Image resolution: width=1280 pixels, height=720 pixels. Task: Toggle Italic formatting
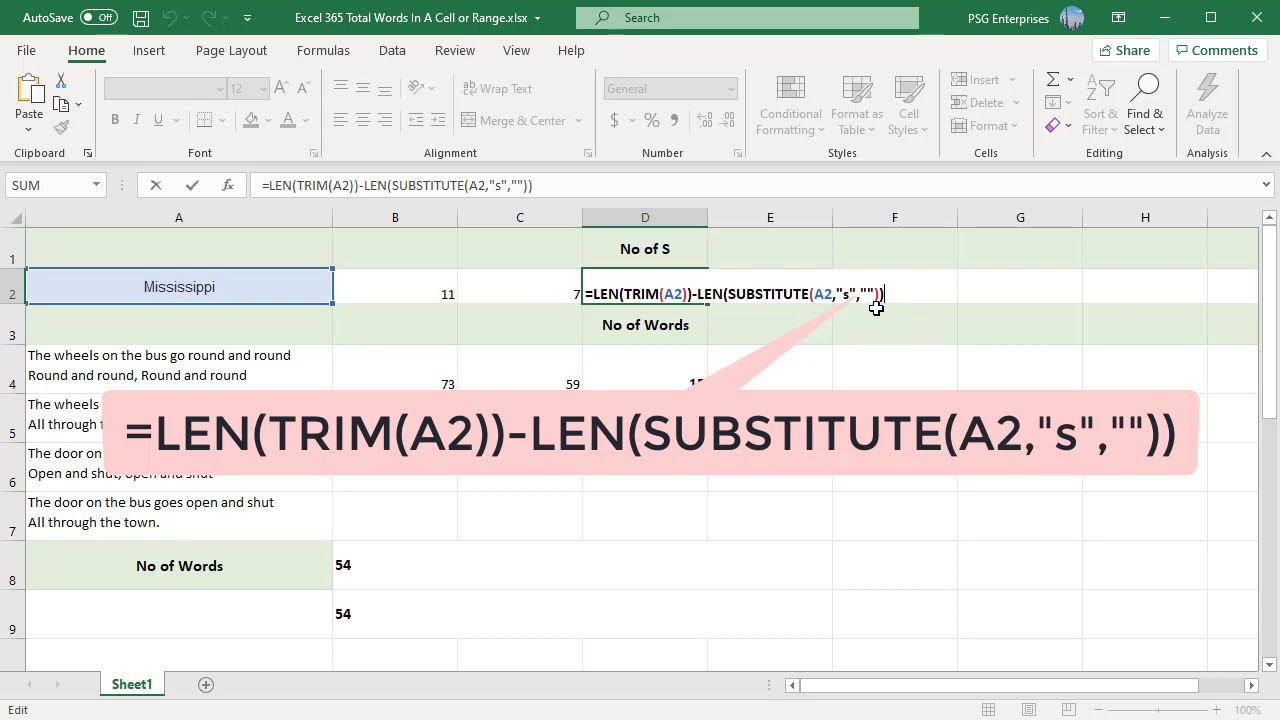point(137,120)
